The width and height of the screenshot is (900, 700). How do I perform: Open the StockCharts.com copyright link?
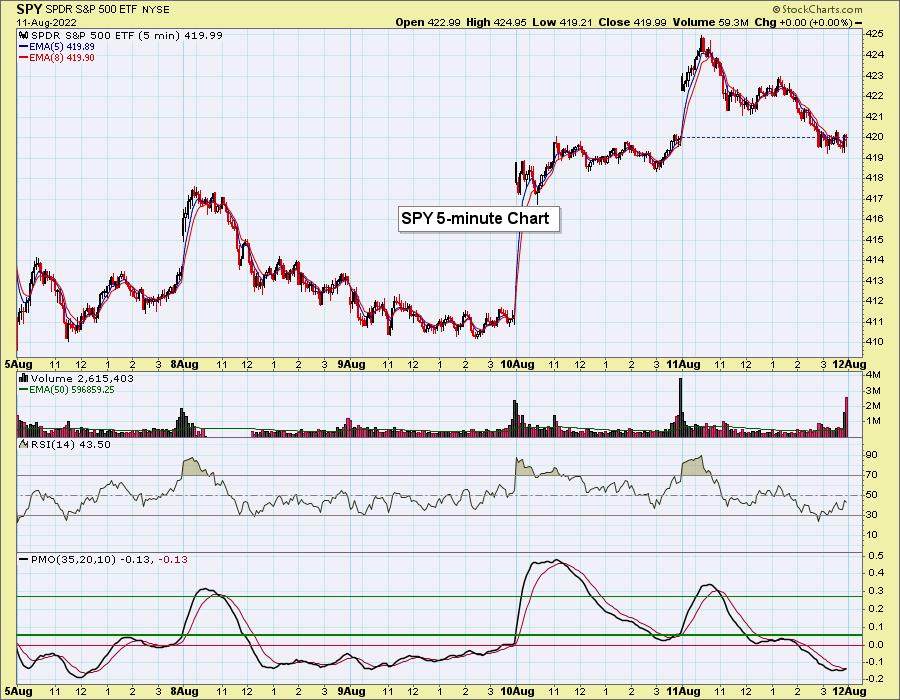pyautogui.click(x=817, y=9)
